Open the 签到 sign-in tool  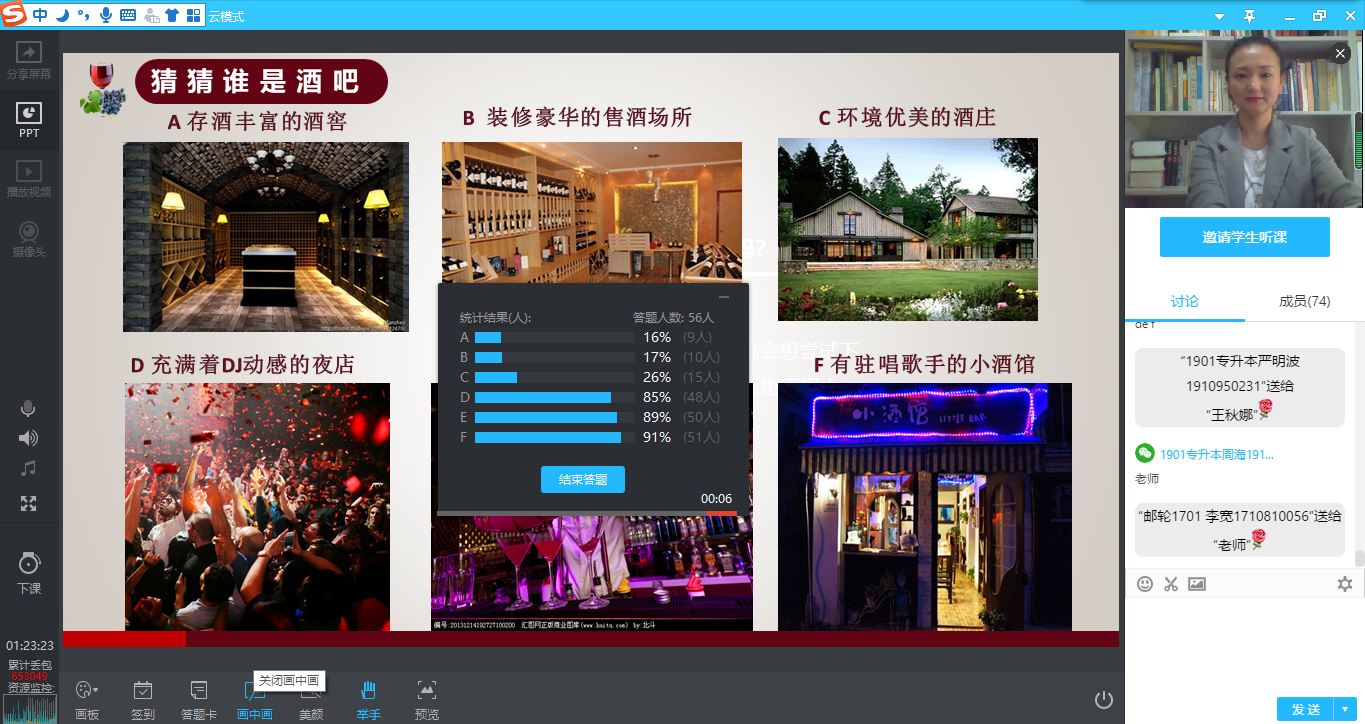143,698
